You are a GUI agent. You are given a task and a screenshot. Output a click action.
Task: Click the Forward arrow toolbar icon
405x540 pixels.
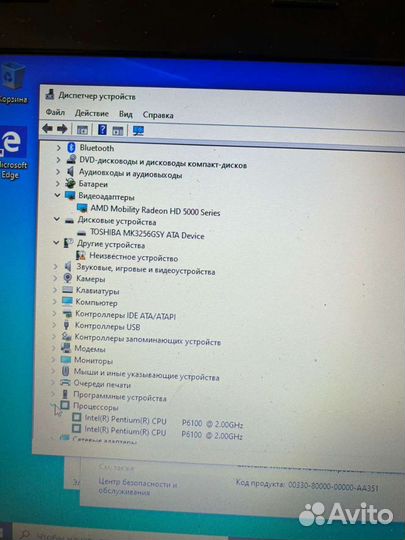[62, 129]
